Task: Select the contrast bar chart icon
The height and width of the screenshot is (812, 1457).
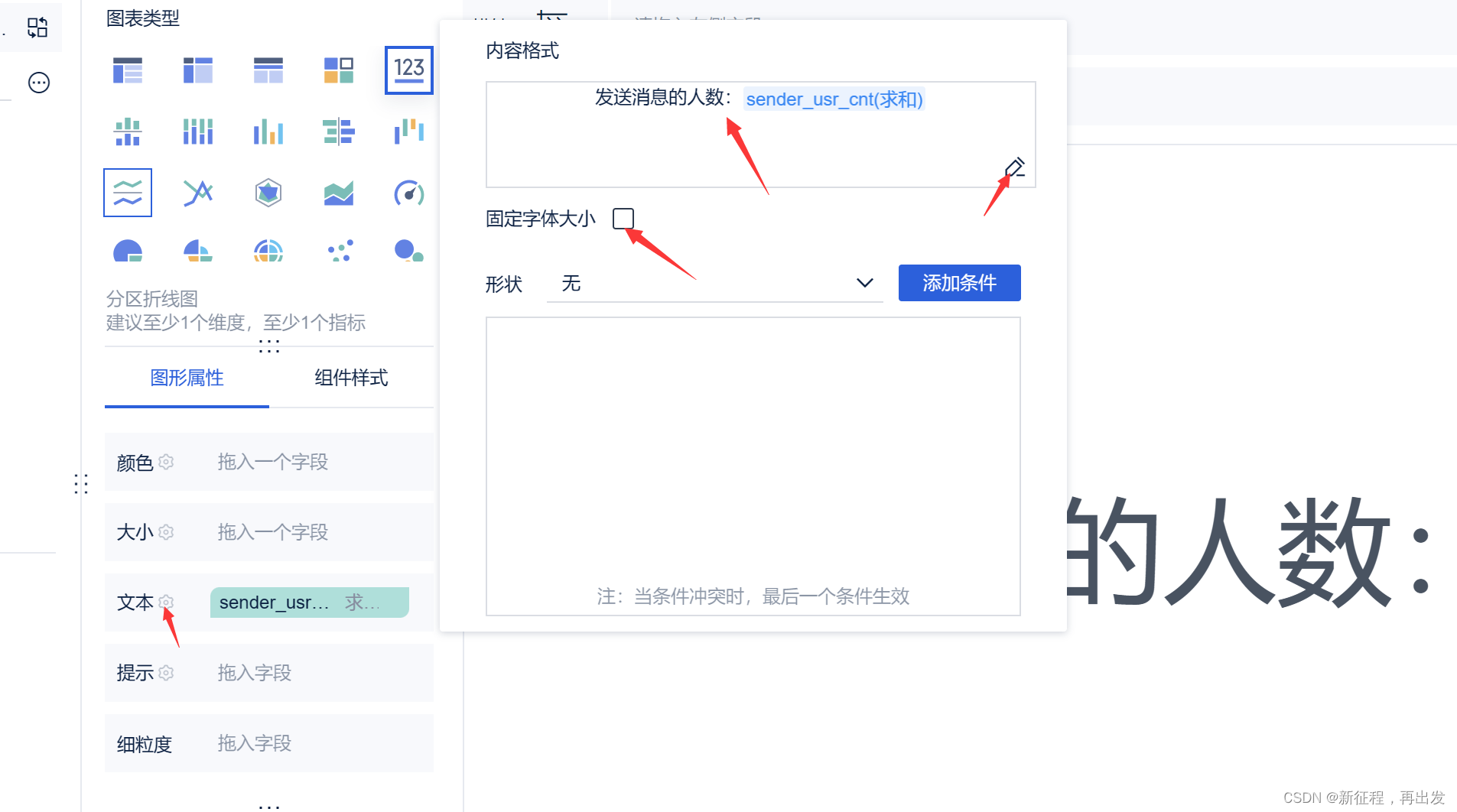Action: point(339,132)
